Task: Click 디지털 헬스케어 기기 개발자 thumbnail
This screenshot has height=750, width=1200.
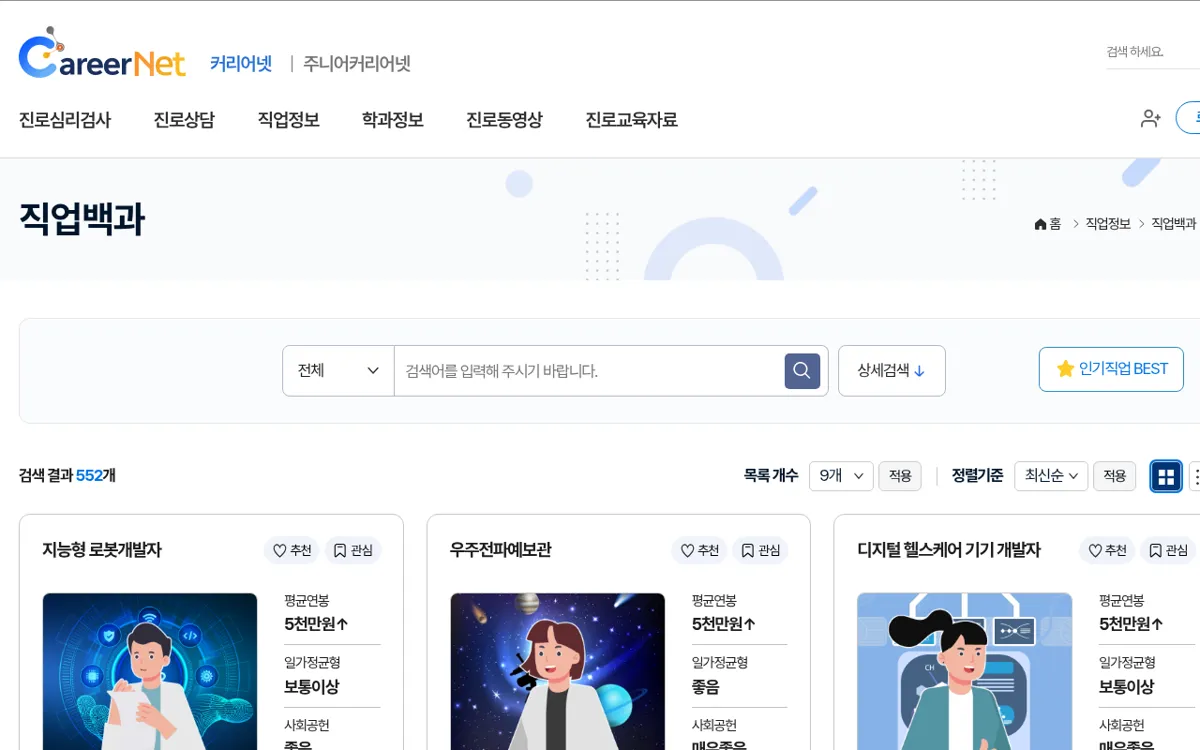Action: [x=964, y=671]
